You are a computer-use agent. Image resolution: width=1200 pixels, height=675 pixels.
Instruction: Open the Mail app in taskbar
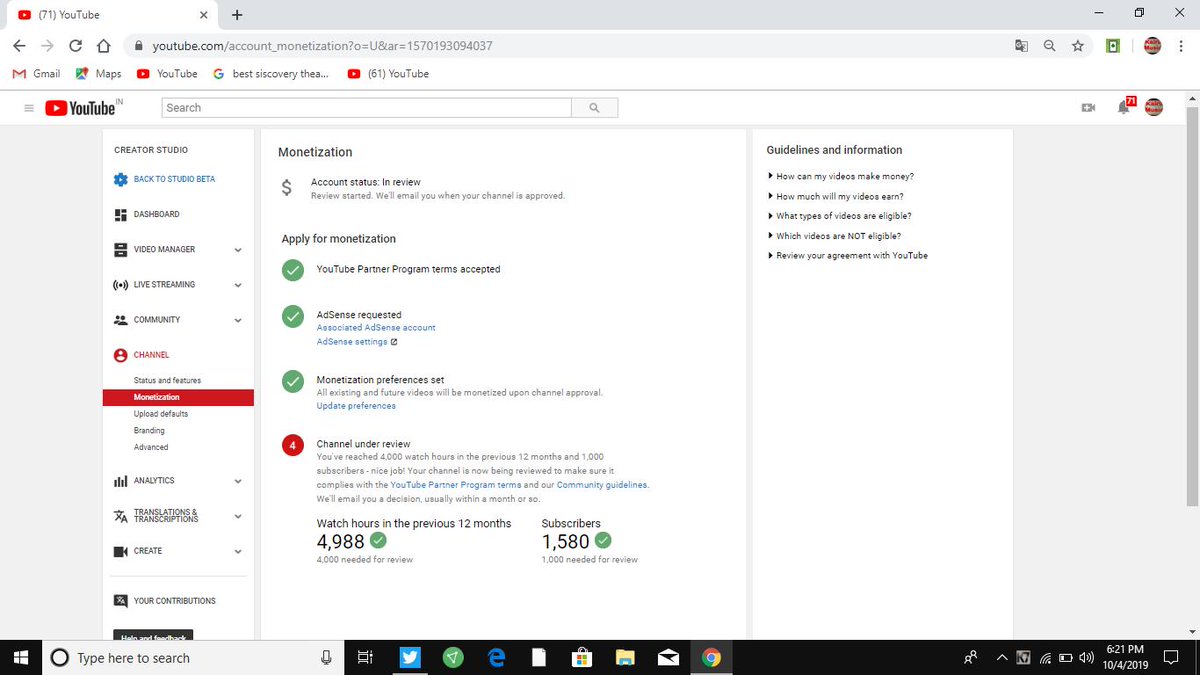(x=668, y=657)
